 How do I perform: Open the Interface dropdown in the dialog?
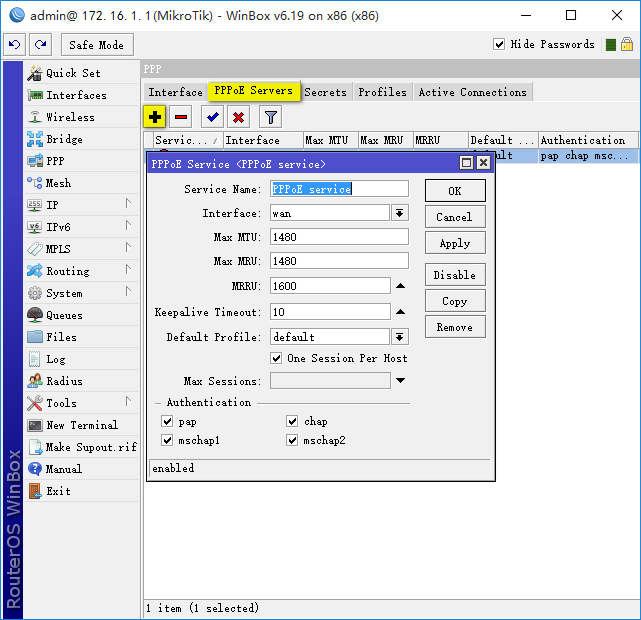click(400, 213)
